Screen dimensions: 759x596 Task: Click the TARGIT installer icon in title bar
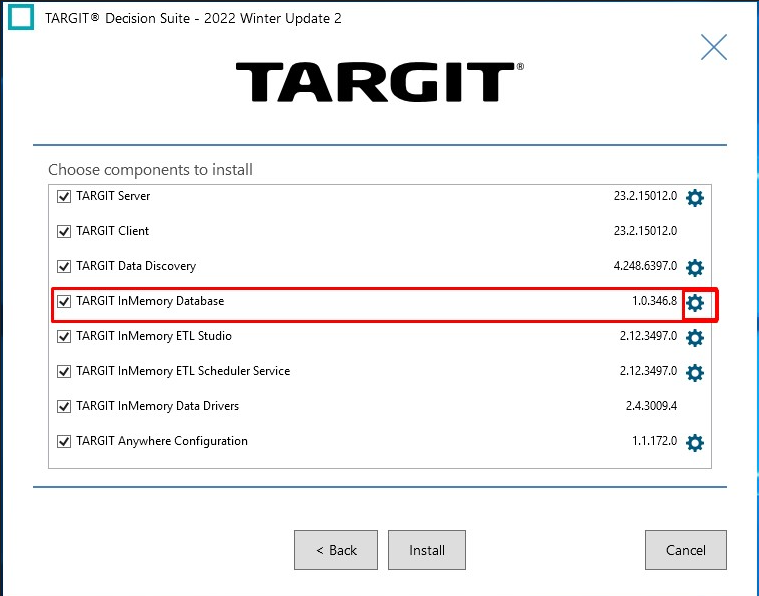point(21,17)
